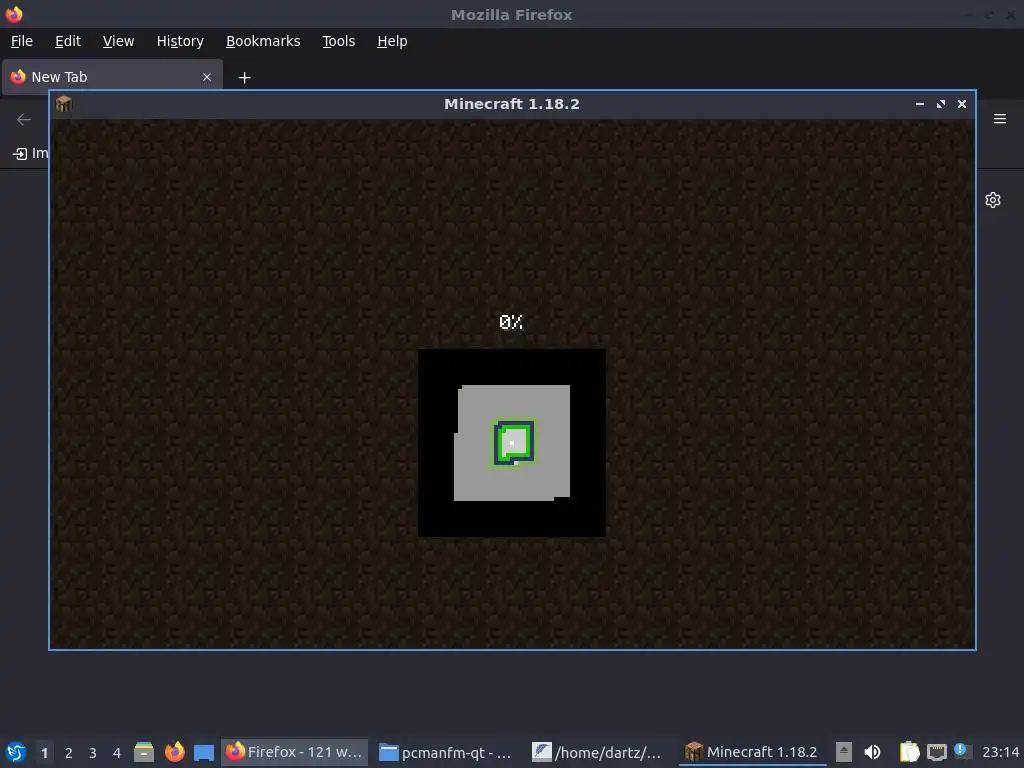
Task: Open the Firefox File menu
Action: point(22,41)
